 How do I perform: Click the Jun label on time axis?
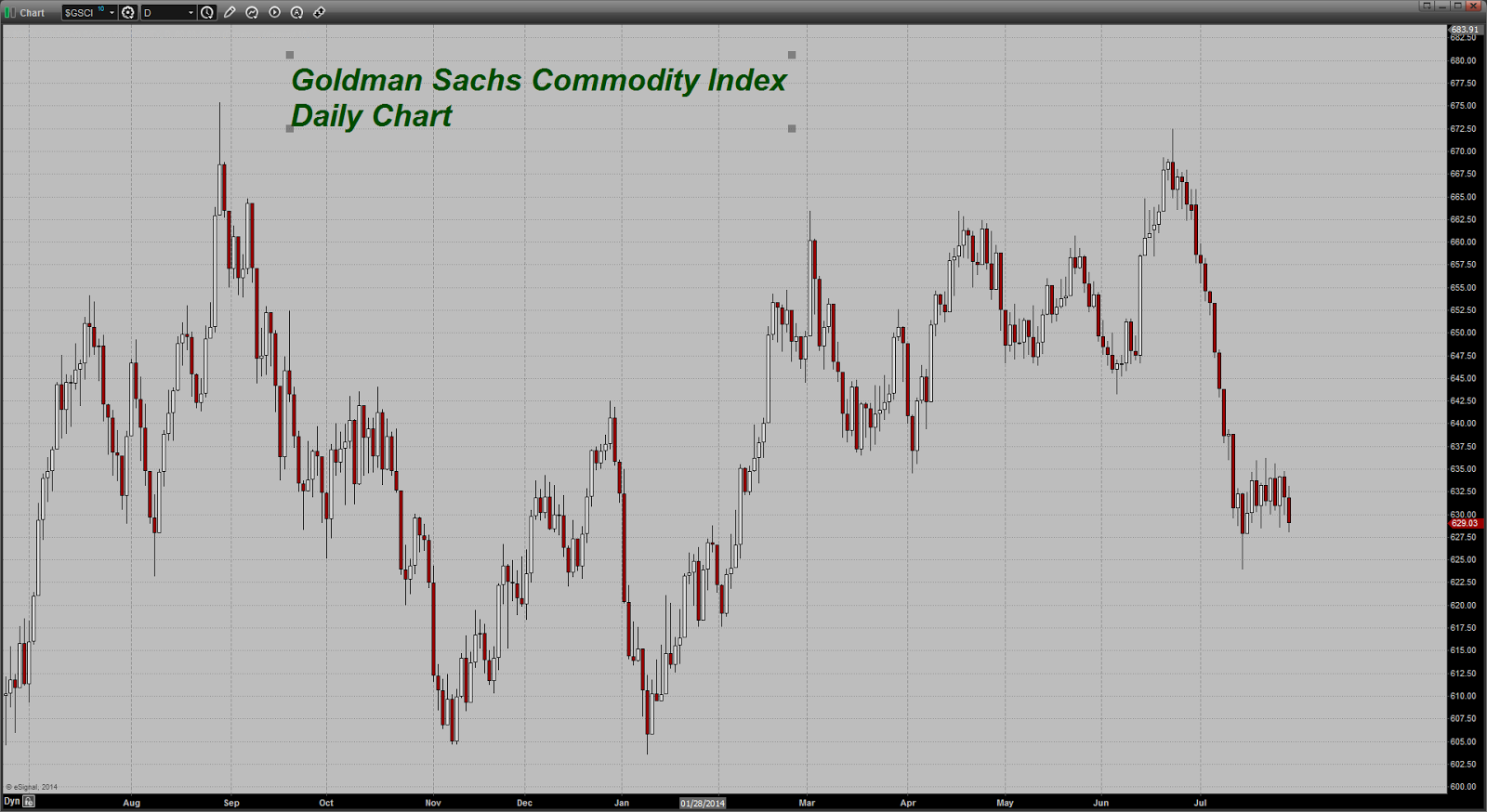point(1100,803)
